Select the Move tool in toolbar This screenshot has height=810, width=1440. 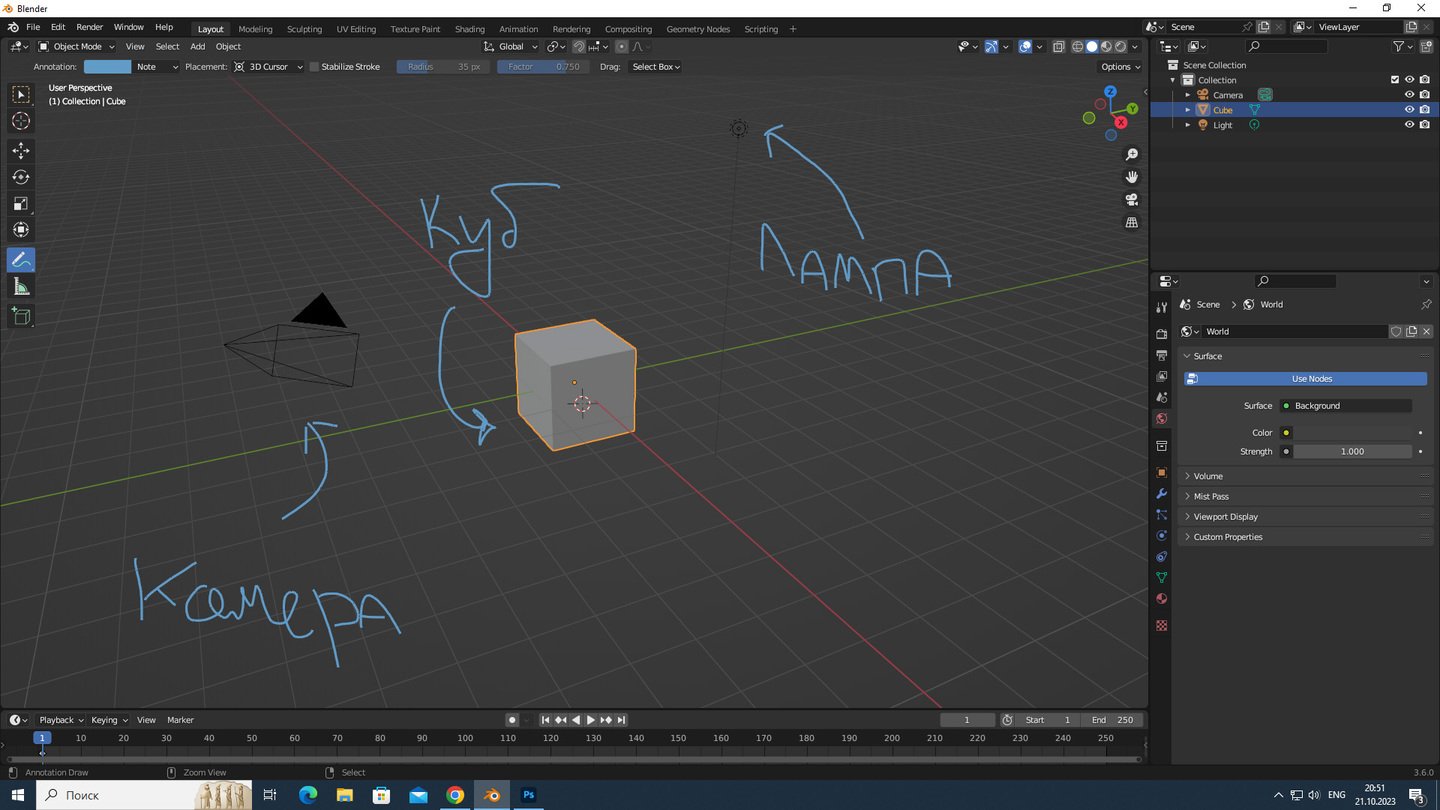(x=21, y=150)
